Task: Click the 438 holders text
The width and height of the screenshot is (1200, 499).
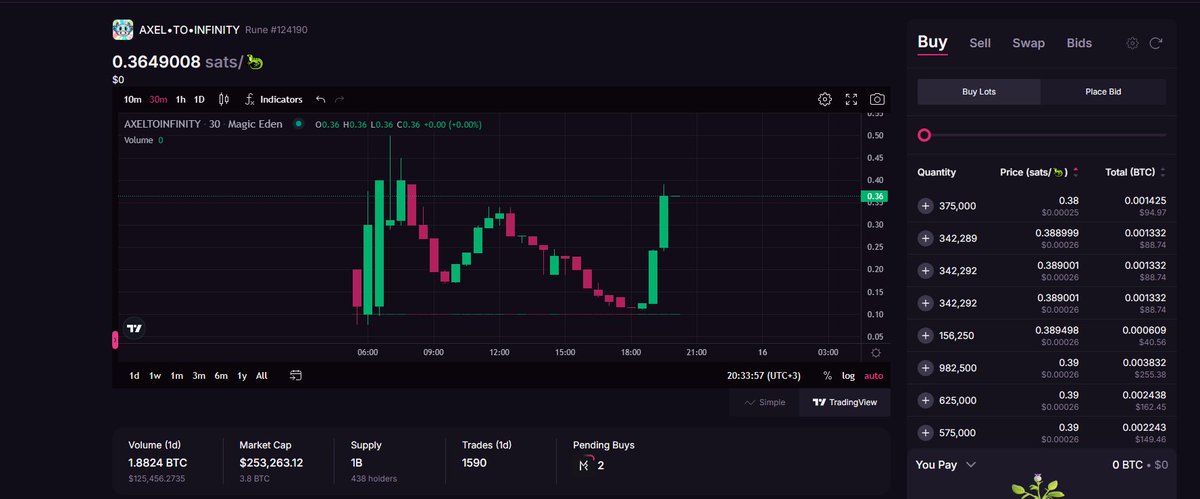Action: click(374, 479)
